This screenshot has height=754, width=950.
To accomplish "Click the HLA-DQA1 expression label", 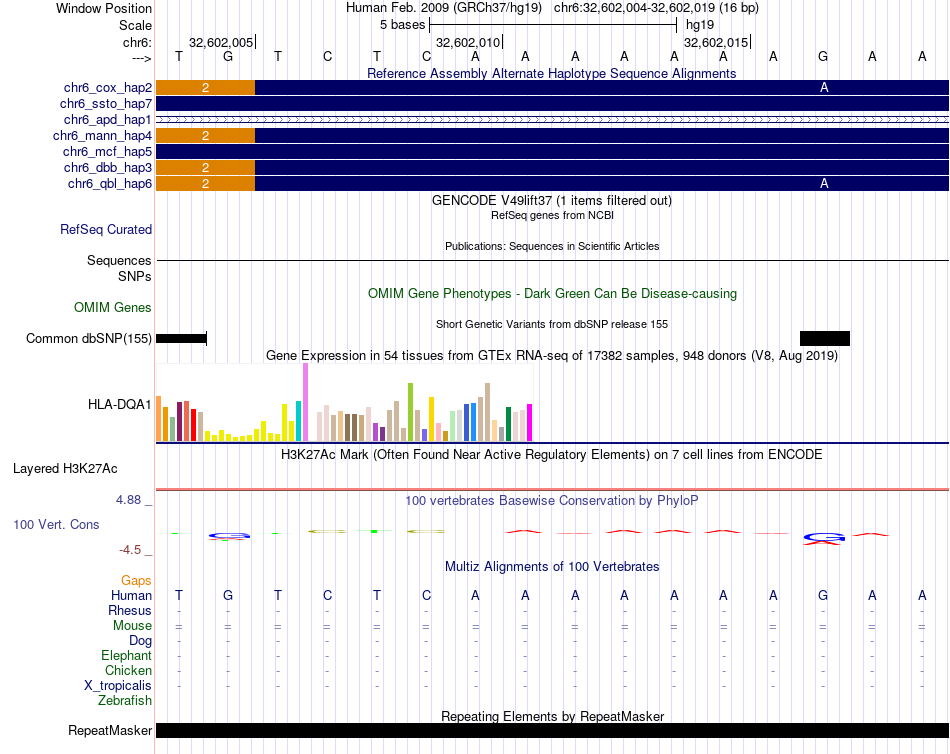I will click(x=119, y=404).
